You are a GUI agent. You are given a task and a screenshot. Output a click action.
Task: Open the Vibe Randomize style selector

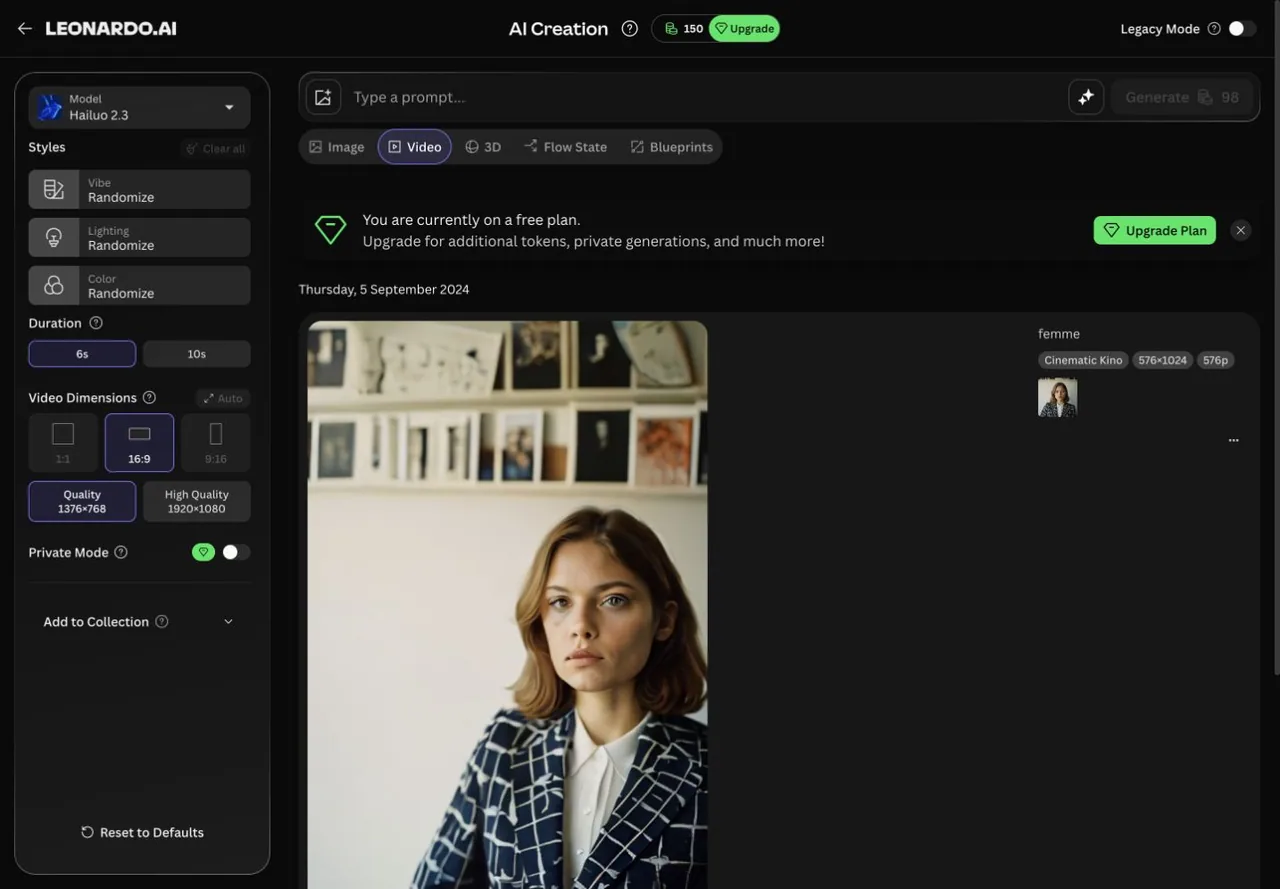pos(139,189)
